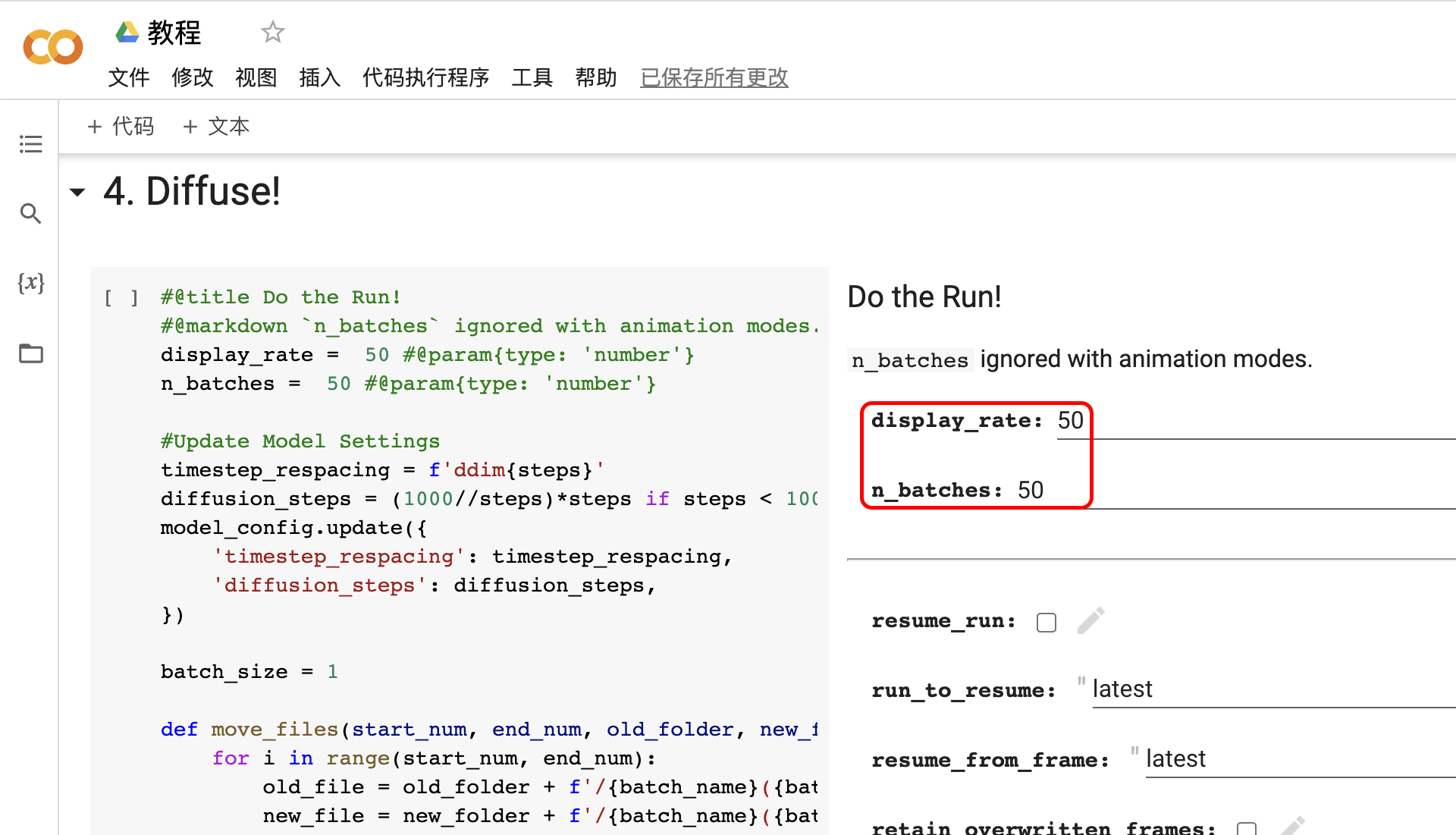Collapse the 4. Diffuse! section

point(77,192)
